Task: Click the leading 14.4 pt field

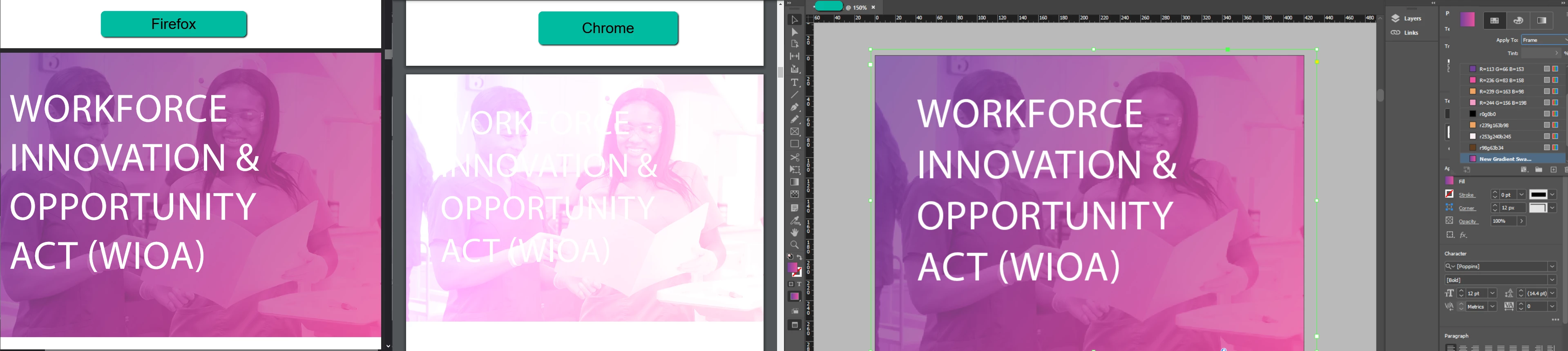Action: click(x=1537, y=293)
